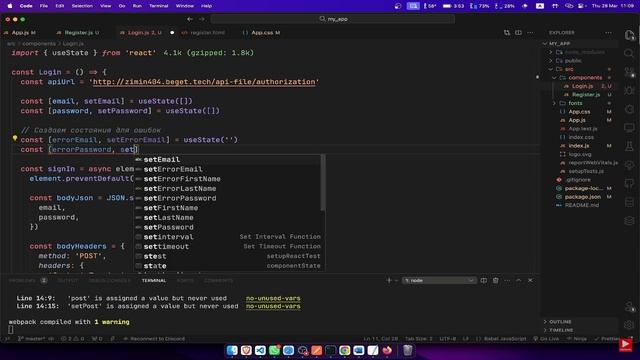640x360 pixels.
Task: Open terminal panel more actions ellipsis
Action: (507, 280)
